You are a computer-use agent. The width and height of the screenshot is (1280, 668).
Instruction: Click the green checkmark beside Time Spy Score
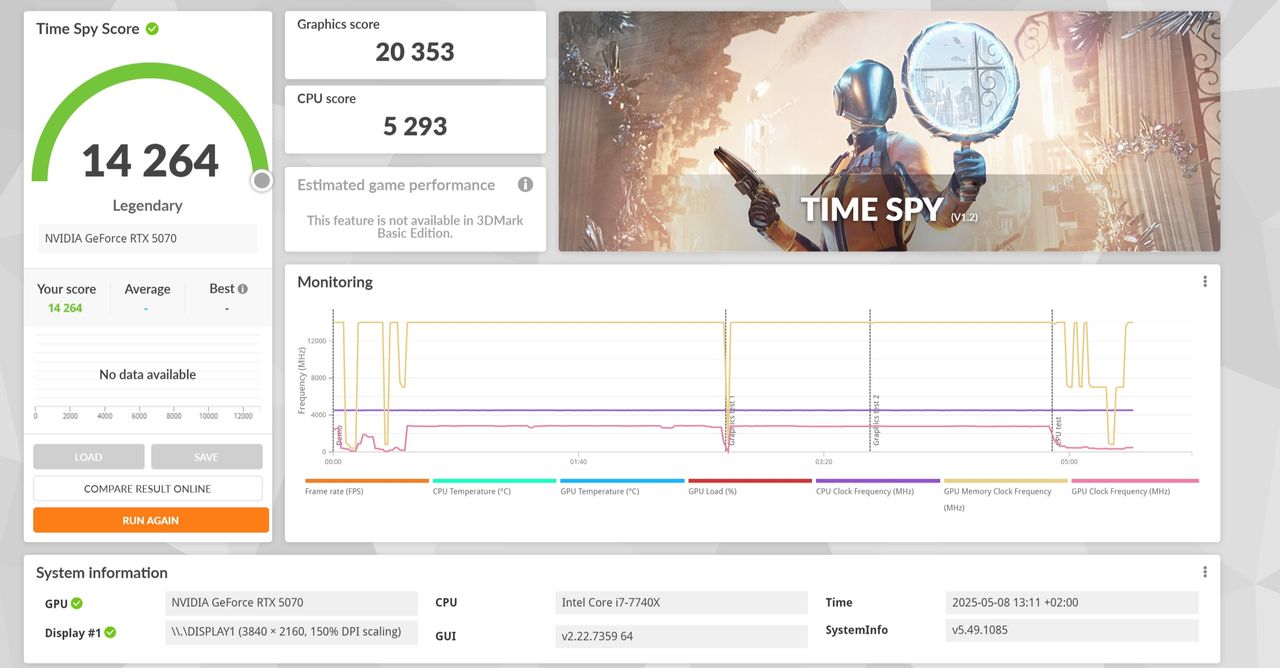coord(152,29)
